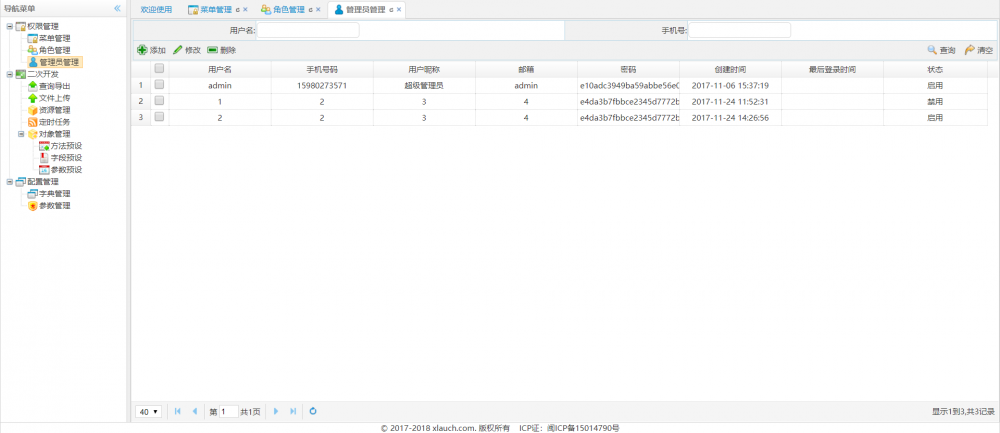
Task: Sort by 手机号码 column header
Action: (x=322, y=69)
